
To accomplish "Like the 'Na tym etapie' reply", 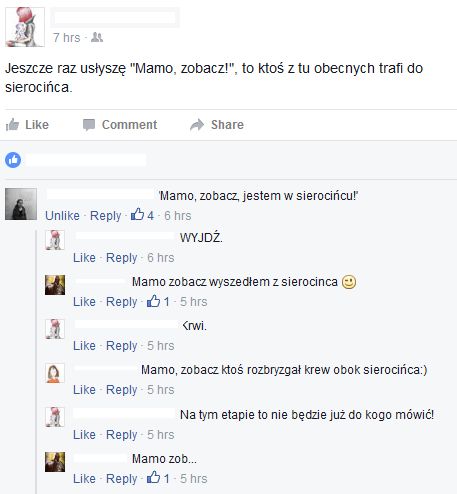I will point(84,435).
